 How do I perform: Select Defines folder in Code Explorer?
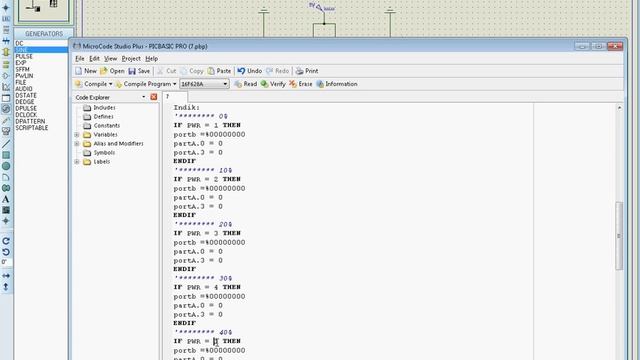98,117
